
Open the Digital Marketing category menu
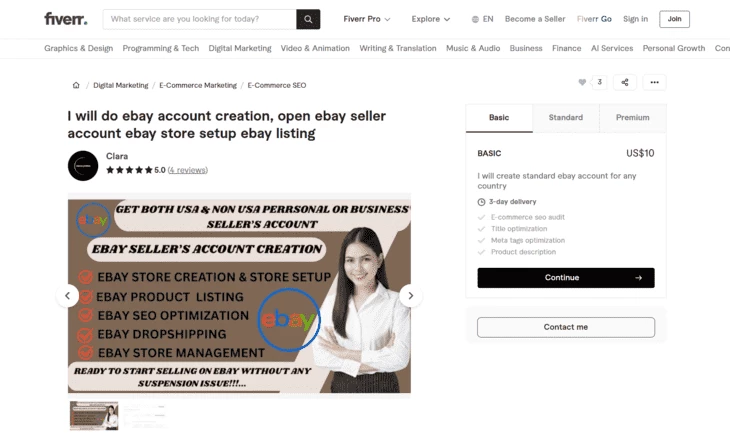coord(240,48)
